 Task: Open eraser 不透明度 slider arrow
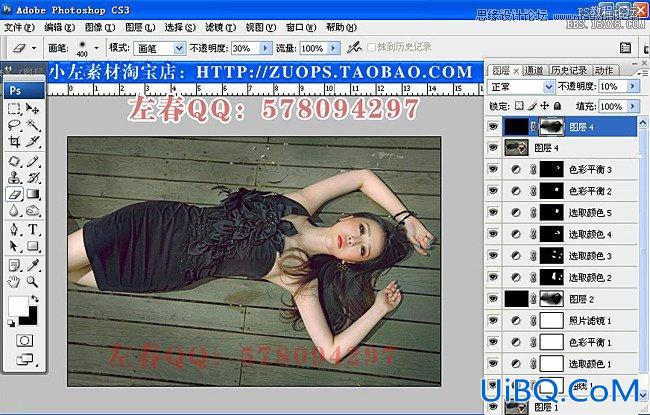[266, 48]
